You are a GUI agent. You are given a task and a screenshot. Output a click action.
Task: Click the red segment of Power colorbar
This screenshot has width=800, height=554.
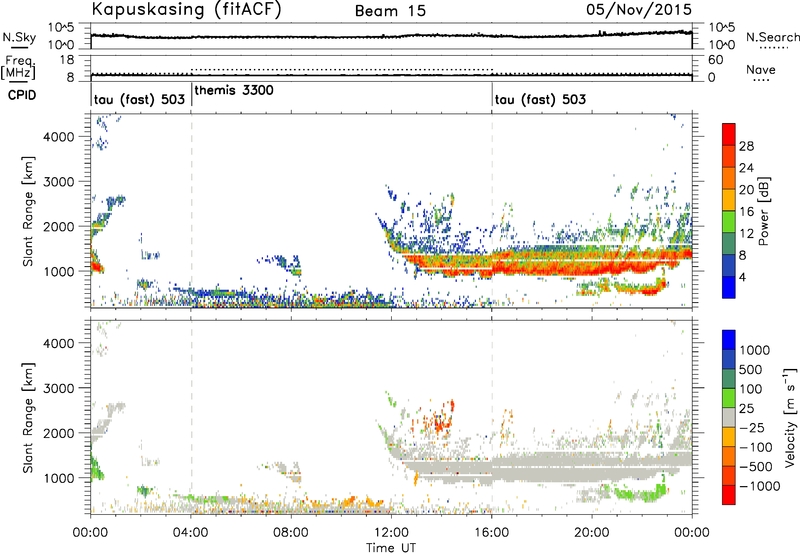pos(729,135)
